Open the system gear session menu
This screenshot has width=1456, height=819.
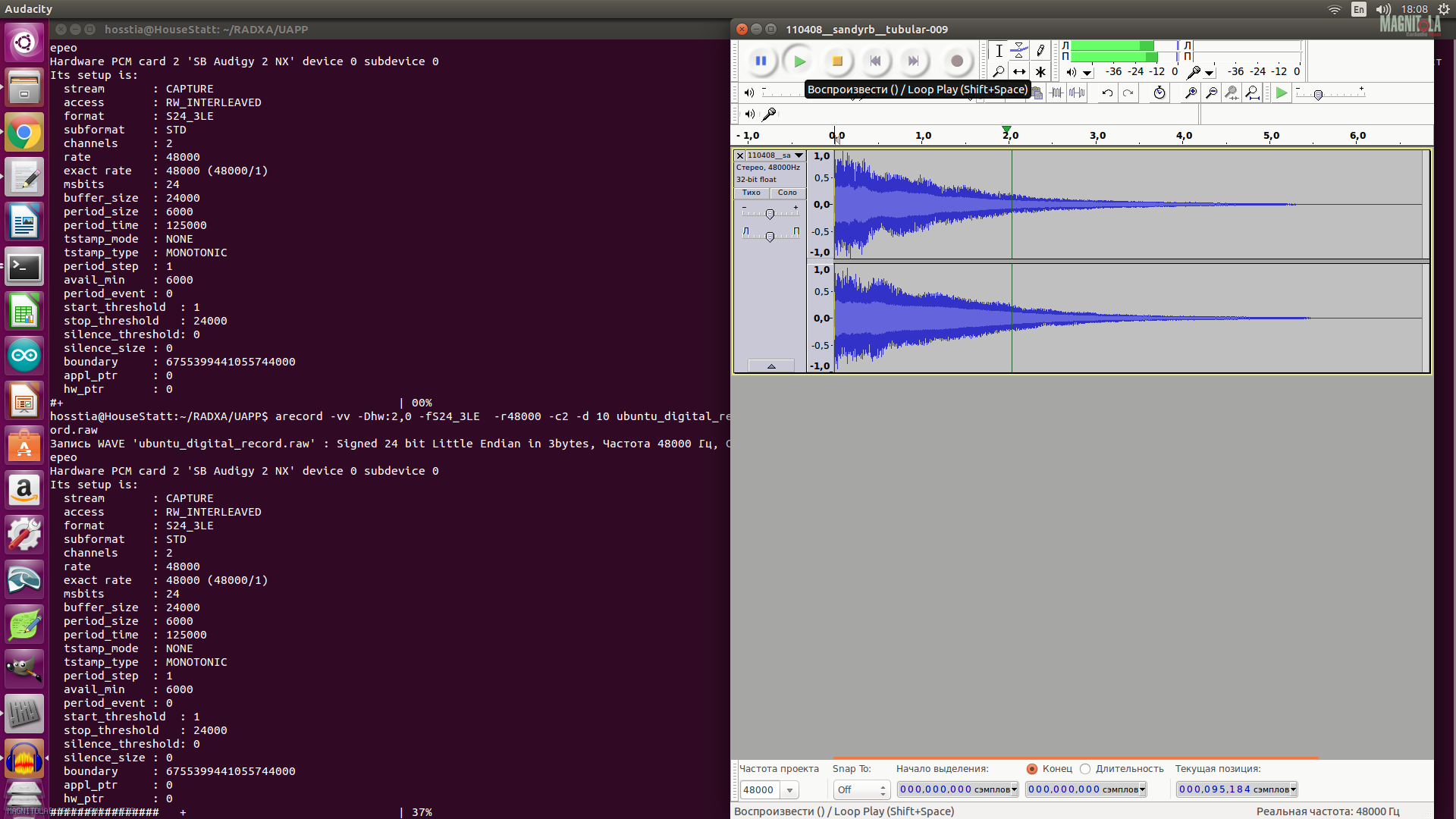pyautogui.click(x=1444, y=9)
